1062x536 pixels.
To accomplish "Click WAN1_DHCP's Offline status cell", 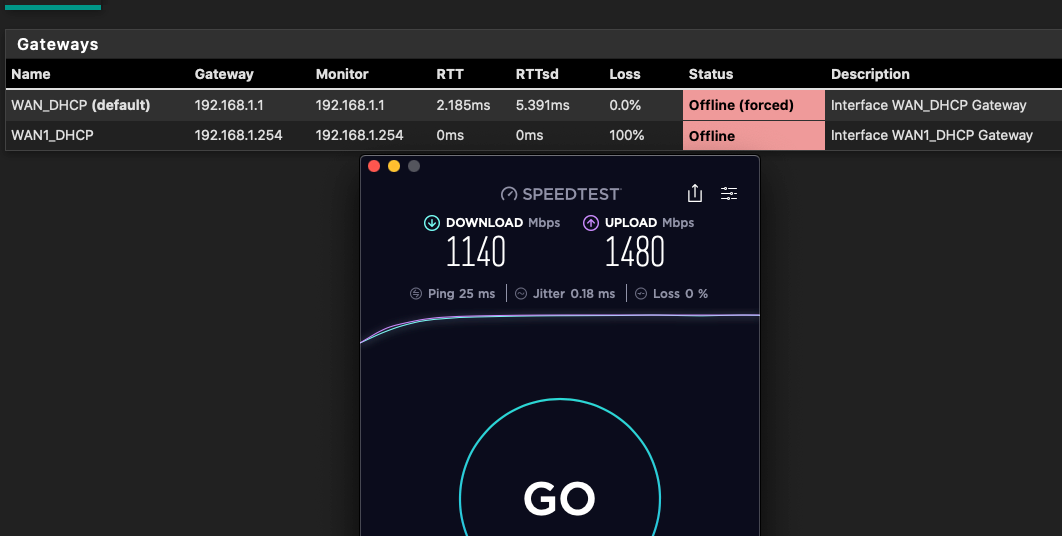I will coord(754,136).
